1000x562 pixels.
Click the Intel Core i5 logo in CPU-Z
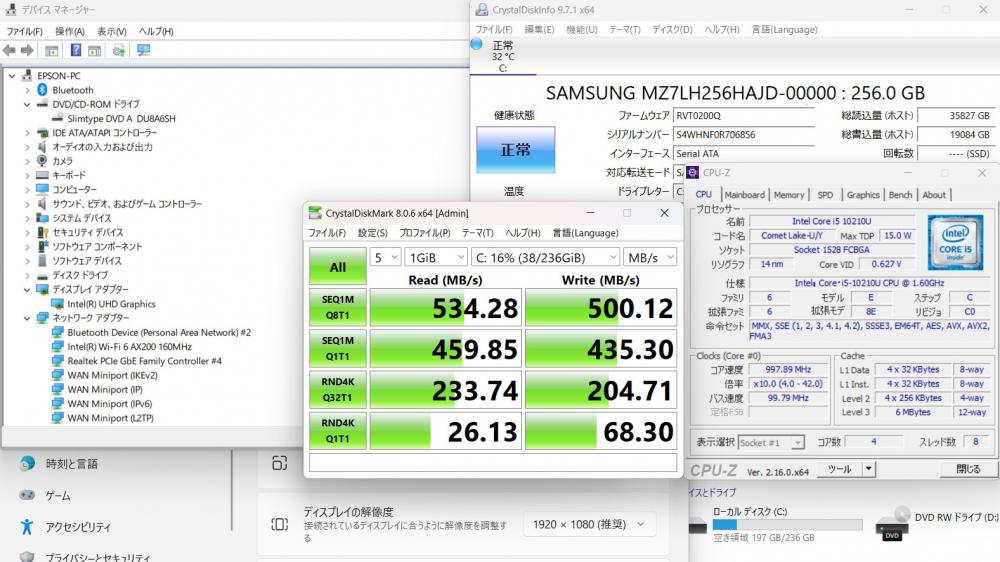click(x=955, y=242)
